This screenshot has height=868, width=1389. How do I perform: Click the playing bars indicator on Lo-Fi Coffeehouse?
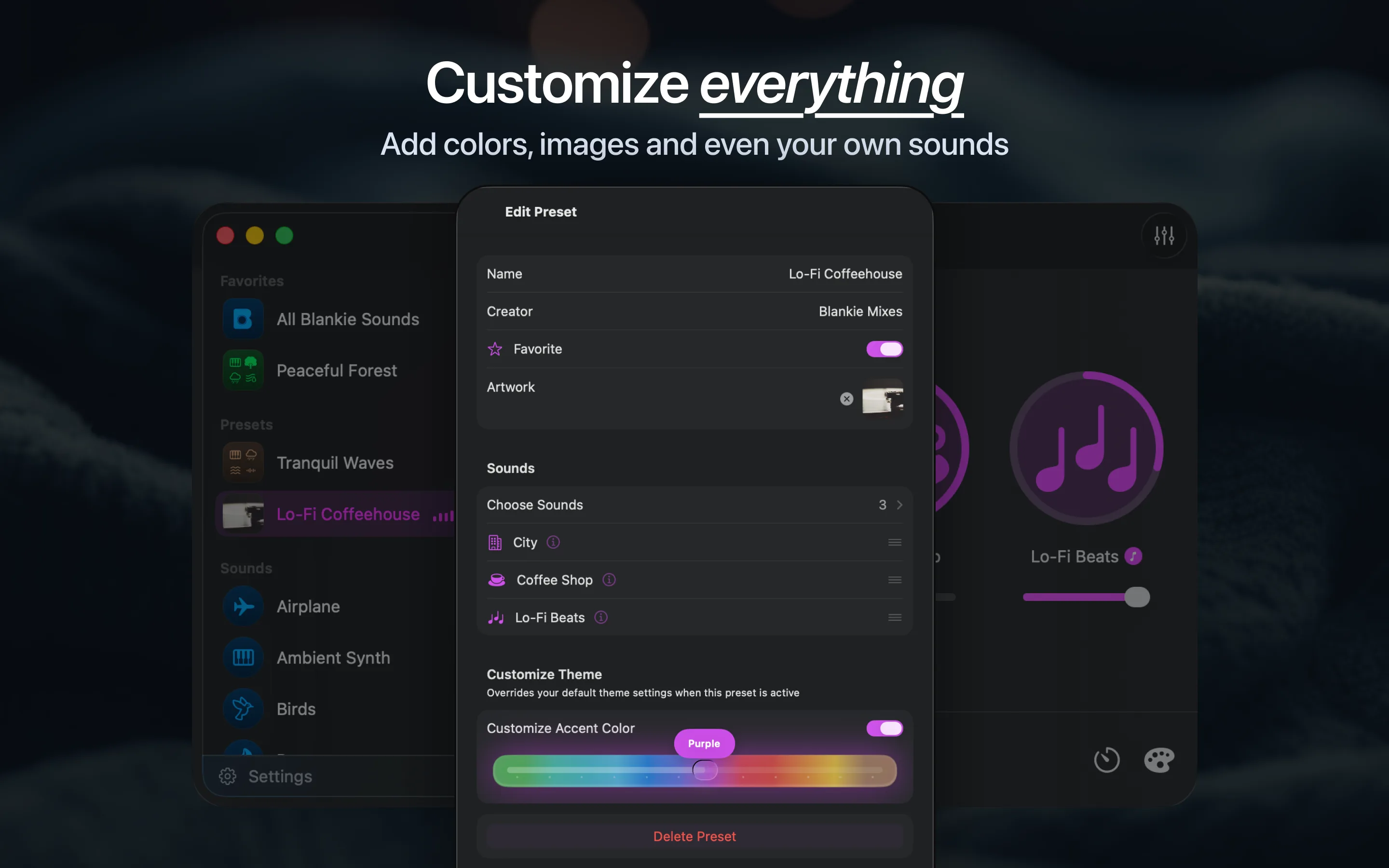point(443,515)
